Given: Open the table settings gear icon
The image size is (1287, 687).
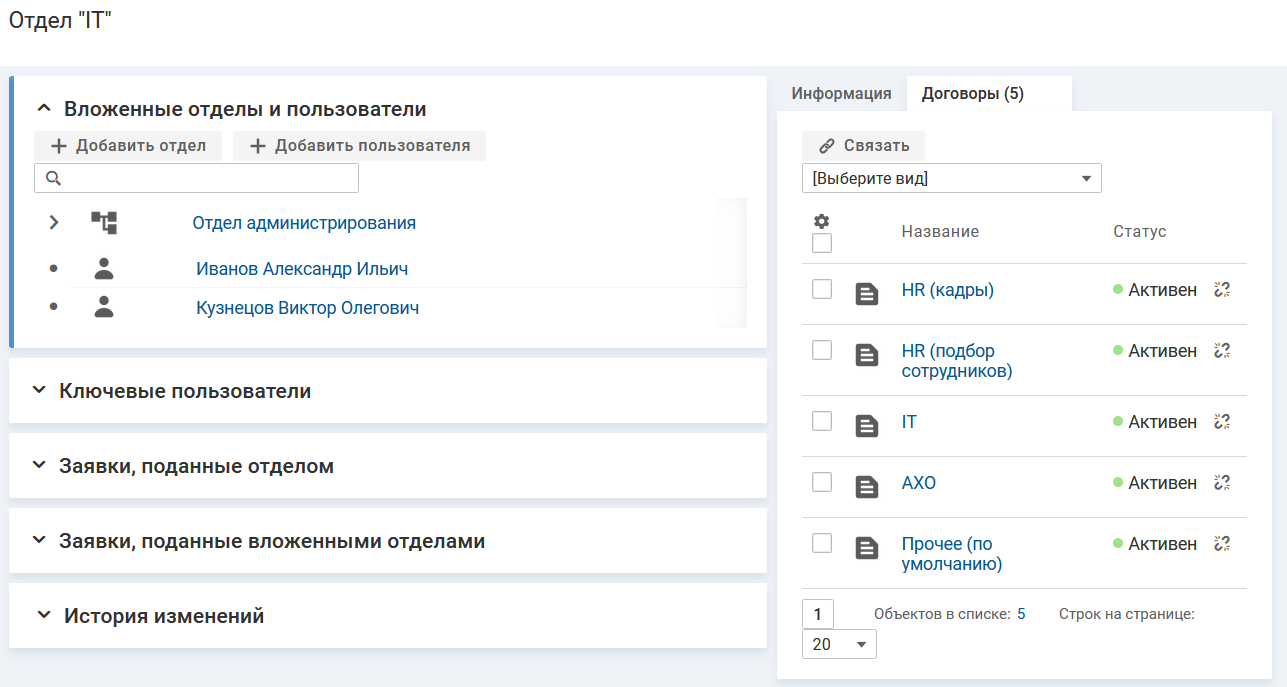Looking at the screenshot, I should 822,222.
